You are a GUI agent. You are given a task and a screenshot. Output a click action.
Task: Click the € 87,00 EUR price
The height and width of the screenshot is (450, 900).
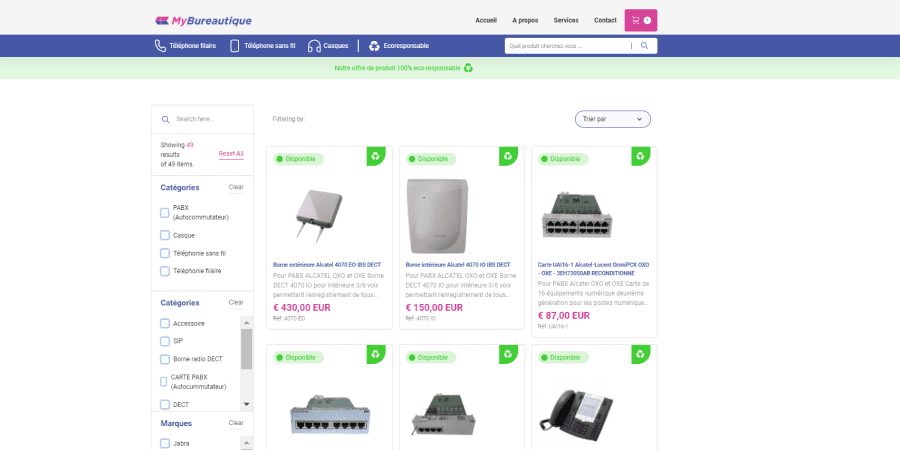pos(564,316)
